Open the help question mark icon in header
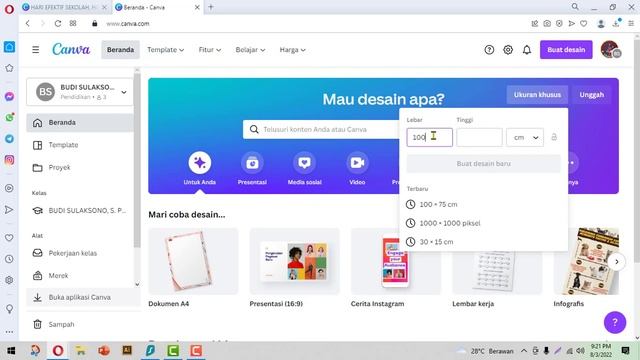640x360 pixels. pyautogui.click(x=489, y=50)
